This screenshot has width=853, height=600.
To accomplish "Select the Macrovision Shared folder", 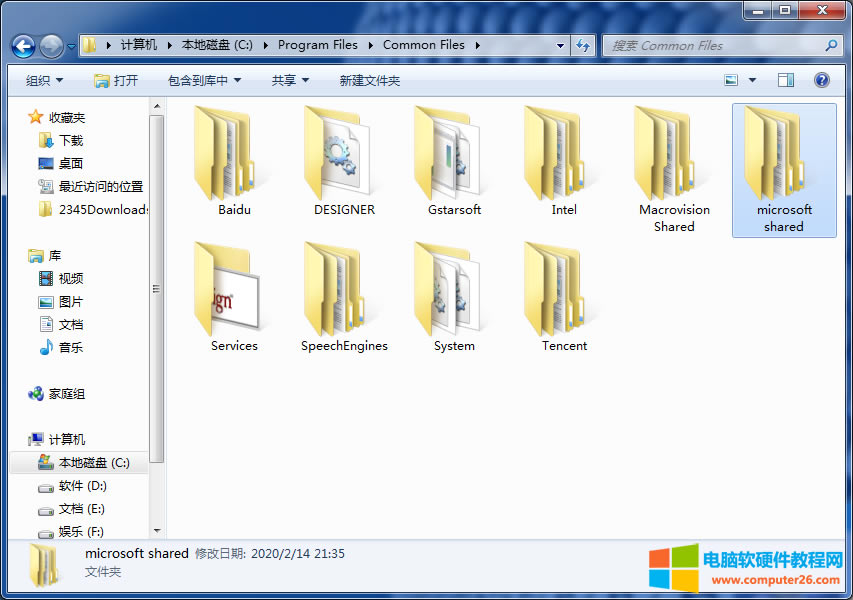I will click(x=674, y=170).
